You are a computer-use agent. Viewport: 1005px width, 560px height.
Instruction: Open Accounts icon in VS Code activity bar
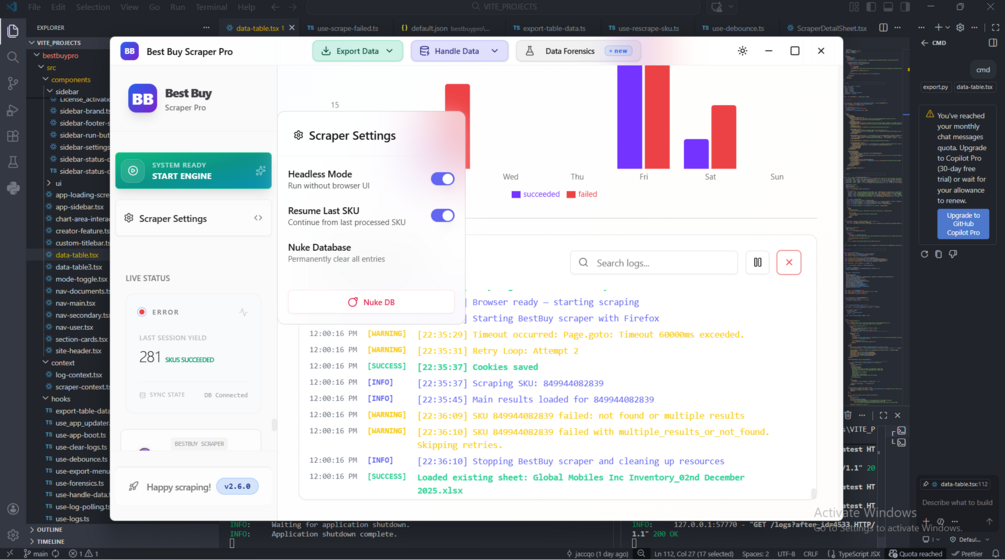13,509
